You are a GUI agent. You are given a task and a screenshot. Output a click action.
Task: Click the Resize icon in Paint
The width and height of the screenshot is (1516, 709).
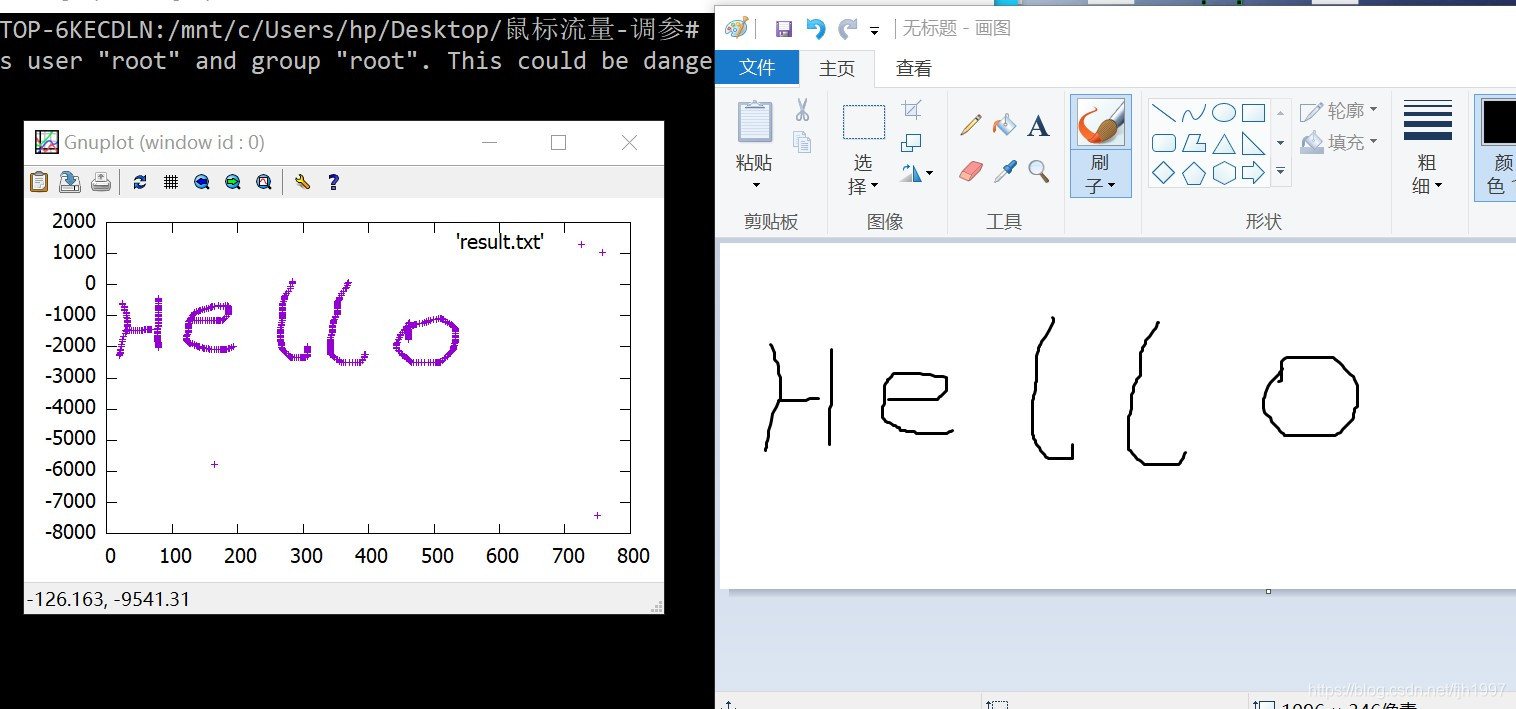911,142
